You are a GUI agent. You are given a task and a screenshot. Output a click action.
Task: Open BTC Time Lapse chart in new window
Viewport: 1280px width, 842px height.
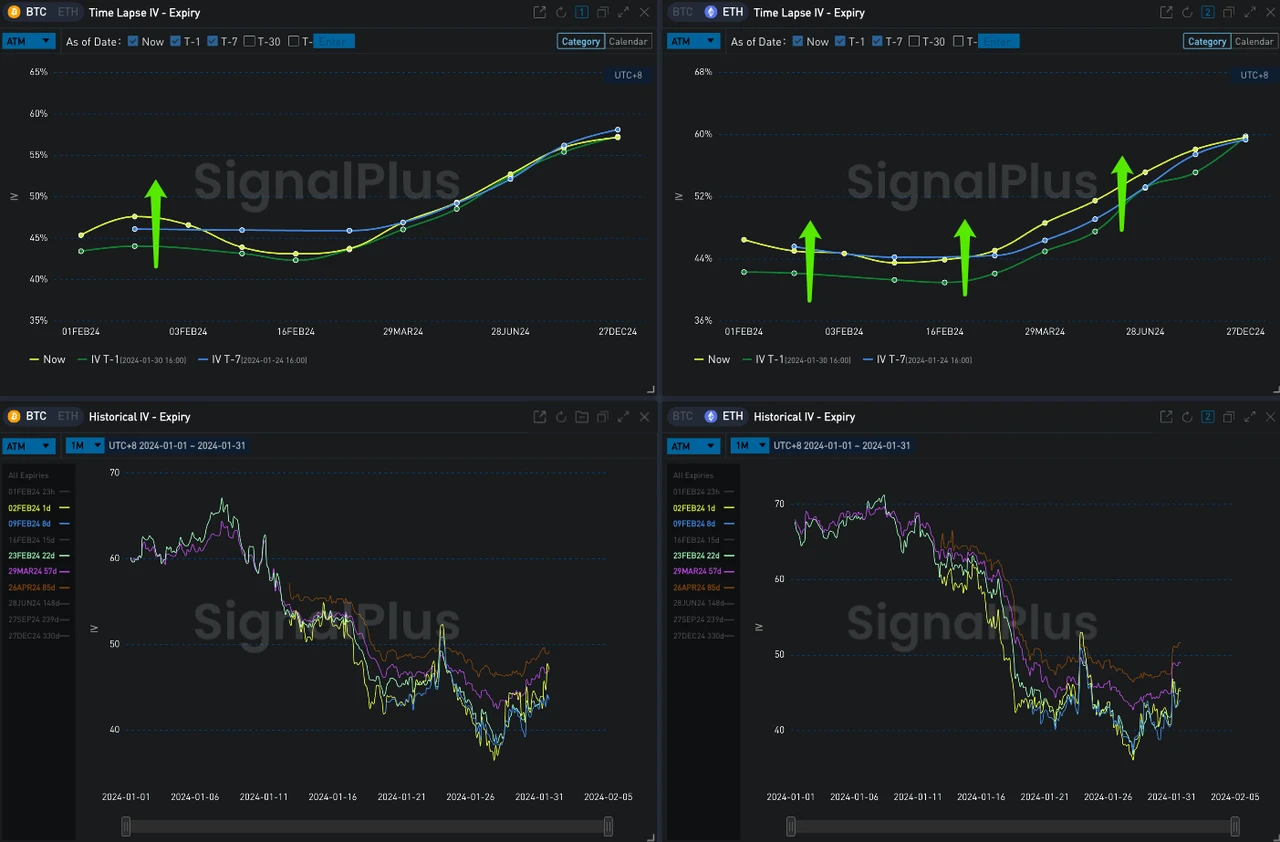click(539, 12)
